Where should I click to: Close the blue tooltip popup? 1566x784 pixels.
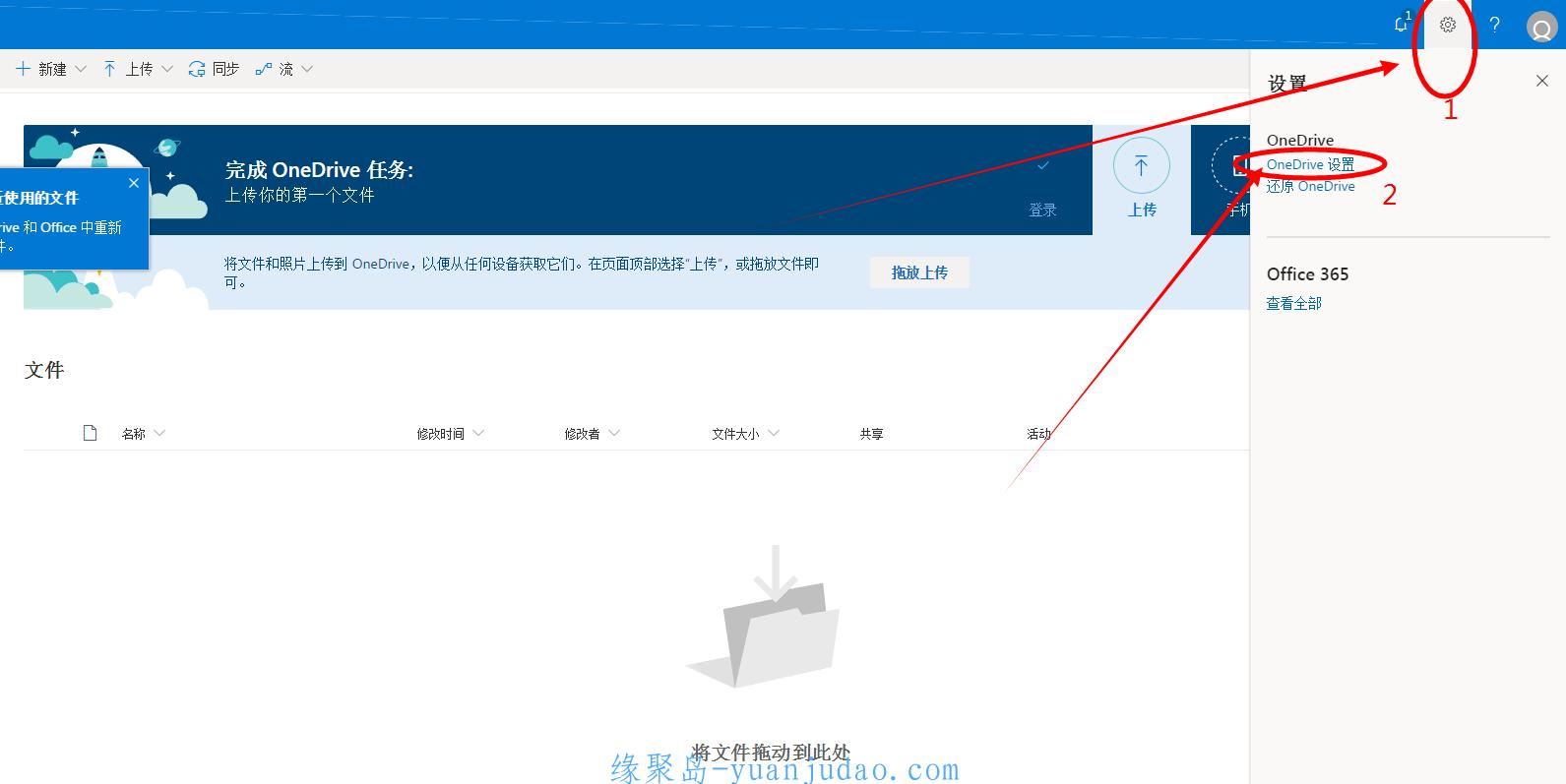[134, 183]
